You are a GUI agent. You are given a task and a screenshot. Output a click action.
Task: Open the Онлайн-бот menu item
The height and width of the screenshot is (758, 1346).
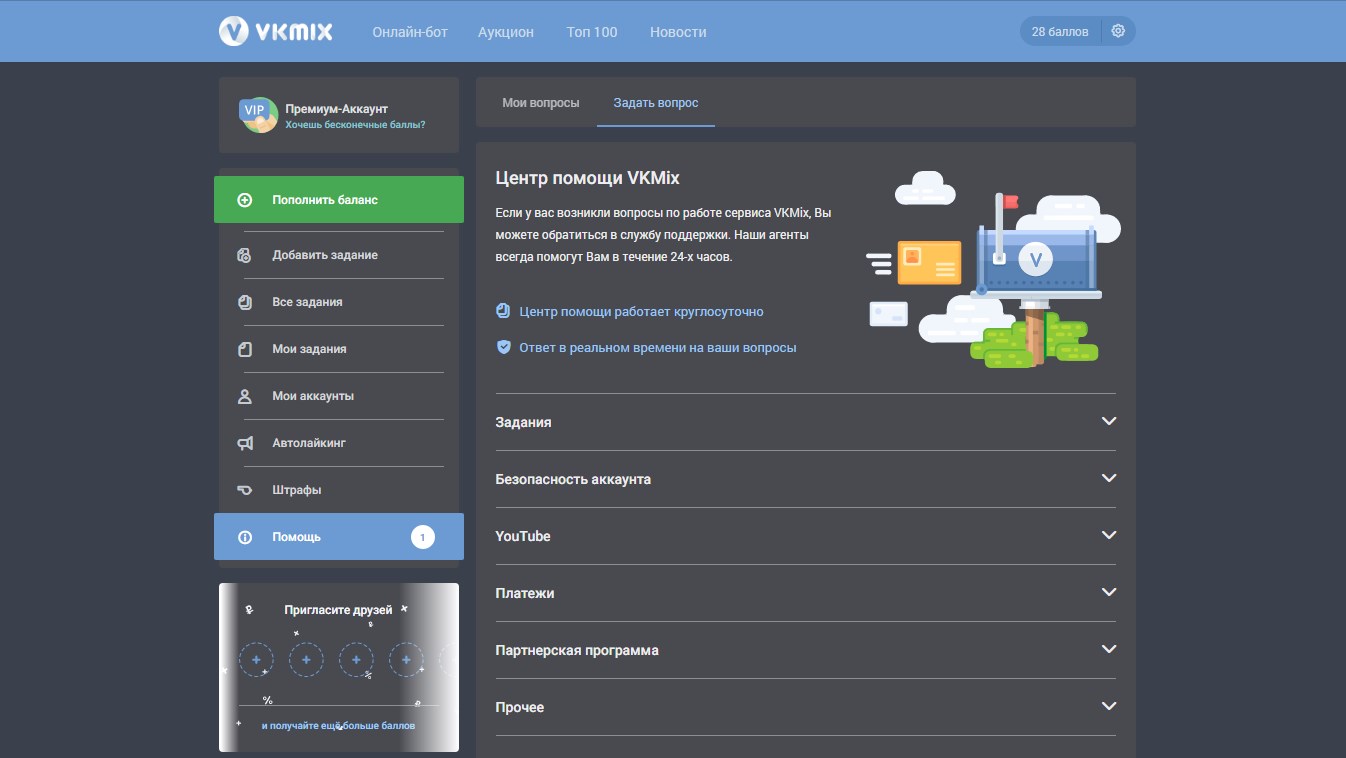point(409,32)
